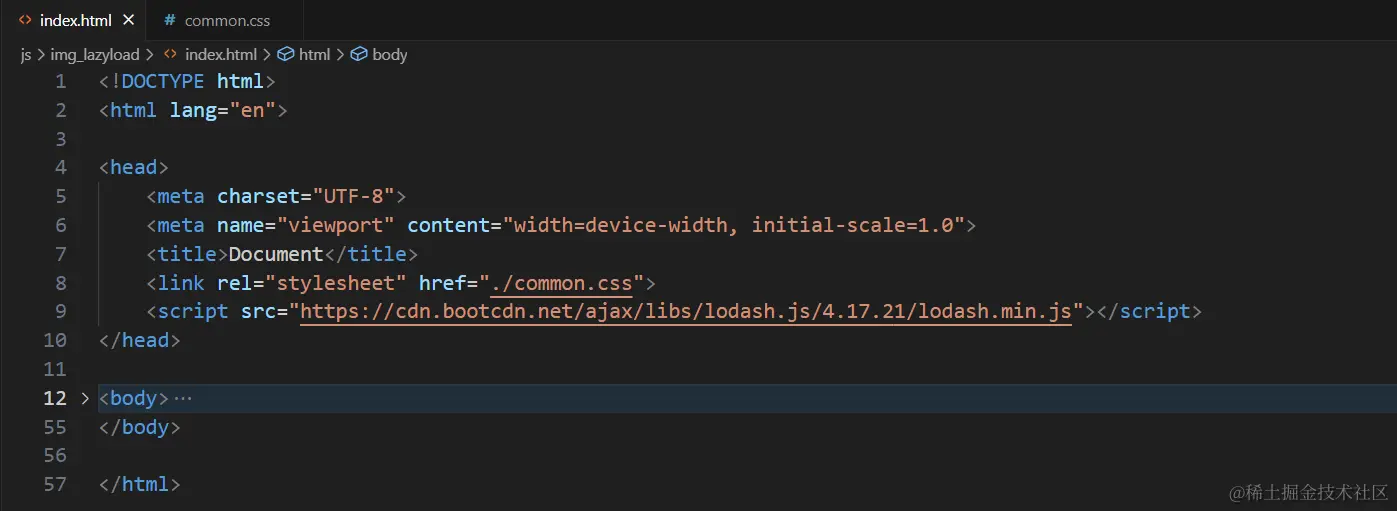Click the CSS hash icon on common.css tab
This screenshot has width=1397, height=511.
[x=169, y=20]
